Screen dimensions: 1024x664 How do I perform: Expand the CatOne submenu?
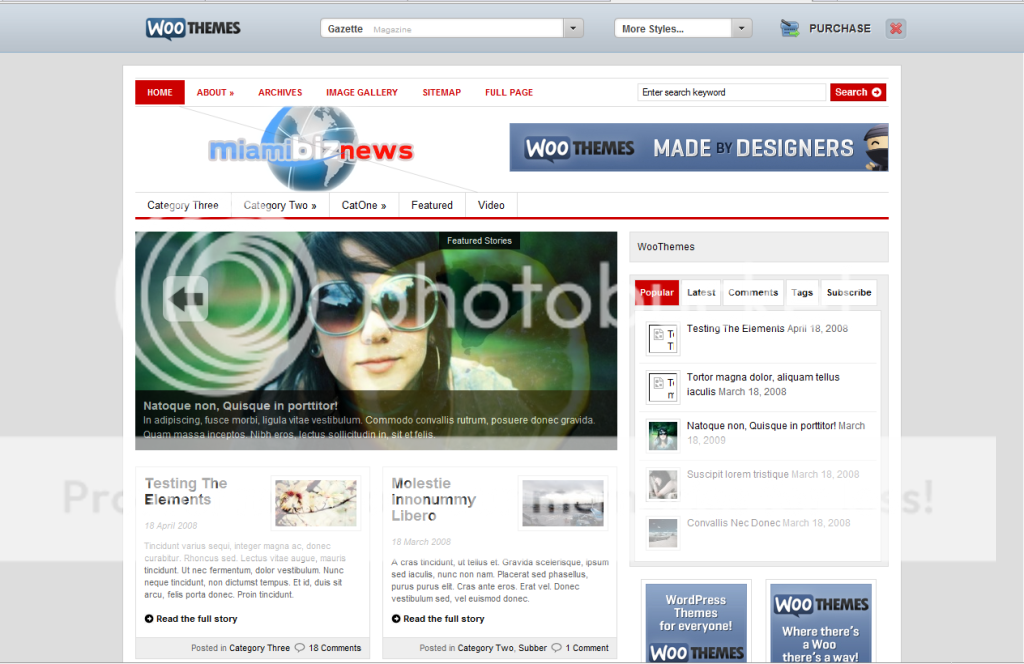(x=364, y=205)
